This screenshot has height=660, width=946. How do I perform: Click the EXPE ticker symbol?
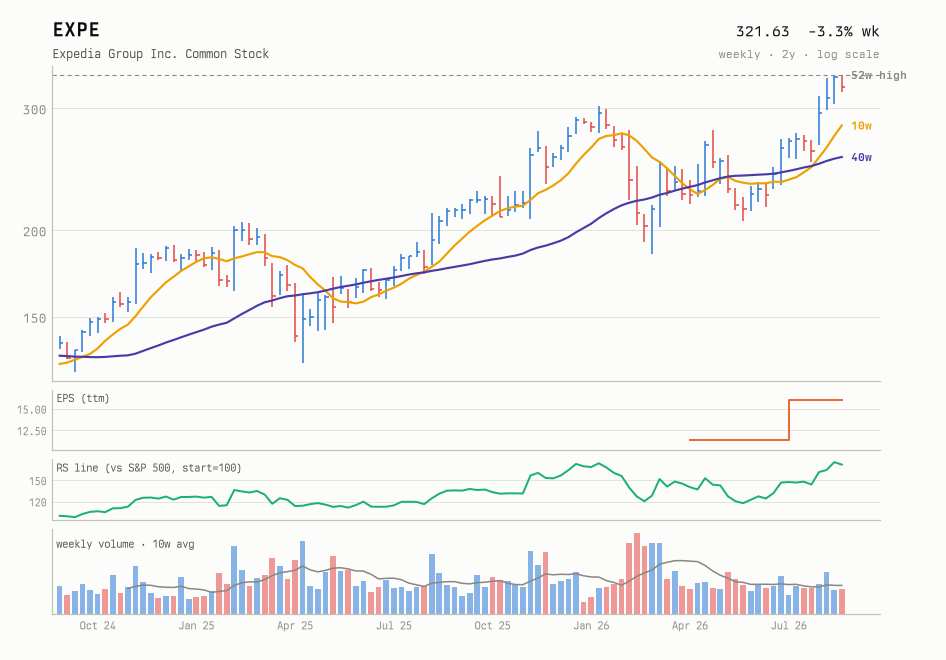point(76,30)
